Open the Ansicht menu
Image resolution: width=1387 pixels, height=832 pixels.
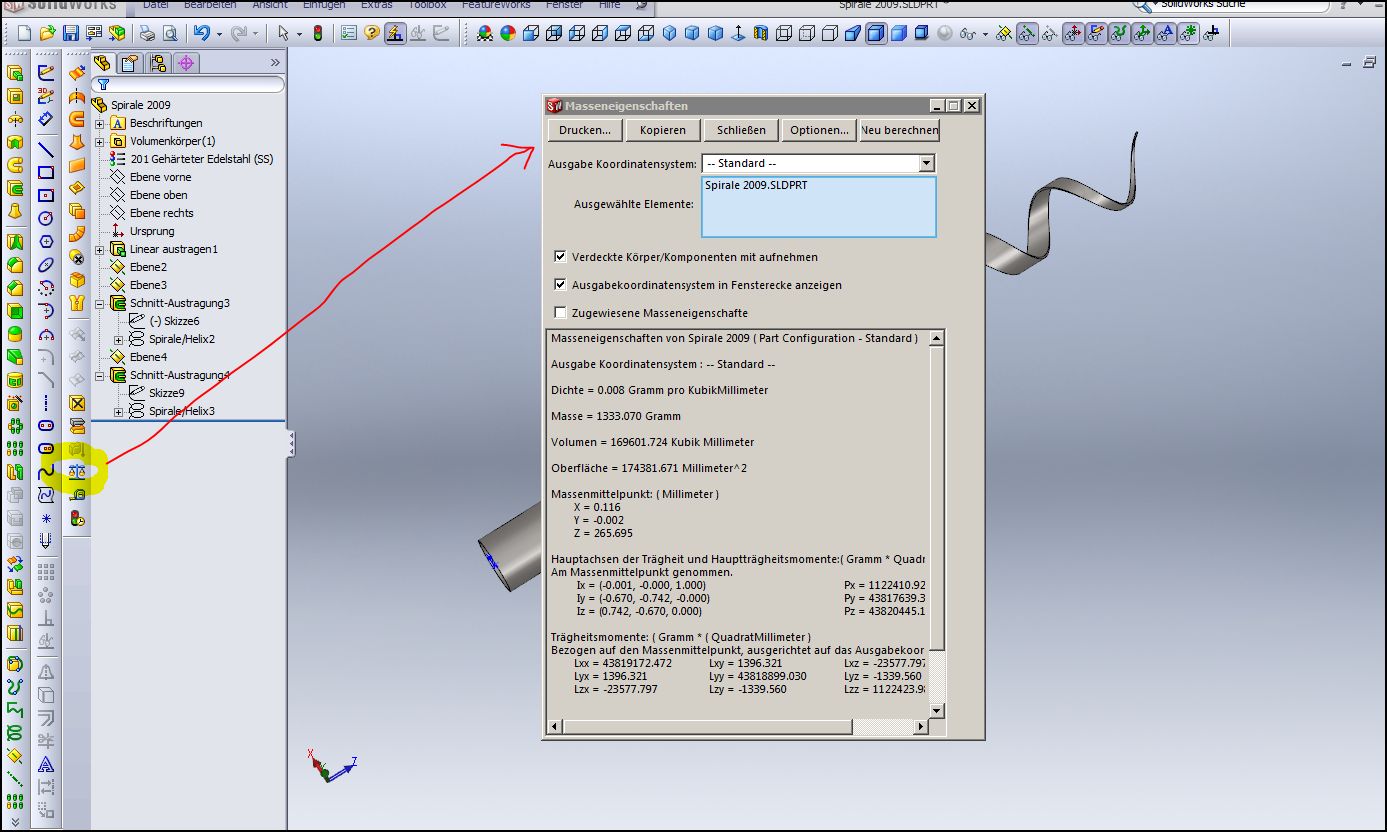[270, 5]
